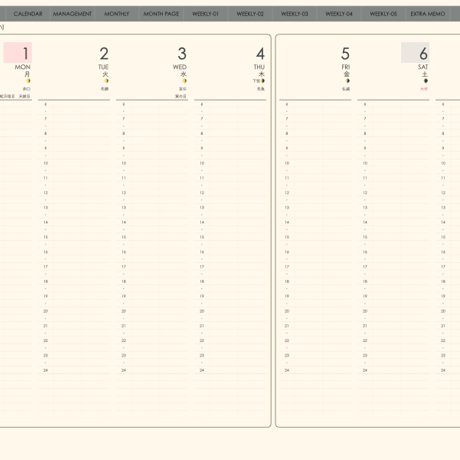This screenshot has height=460, width=460.
Task: Open the EXTRA MEMO tab
Action: (428, 14)
